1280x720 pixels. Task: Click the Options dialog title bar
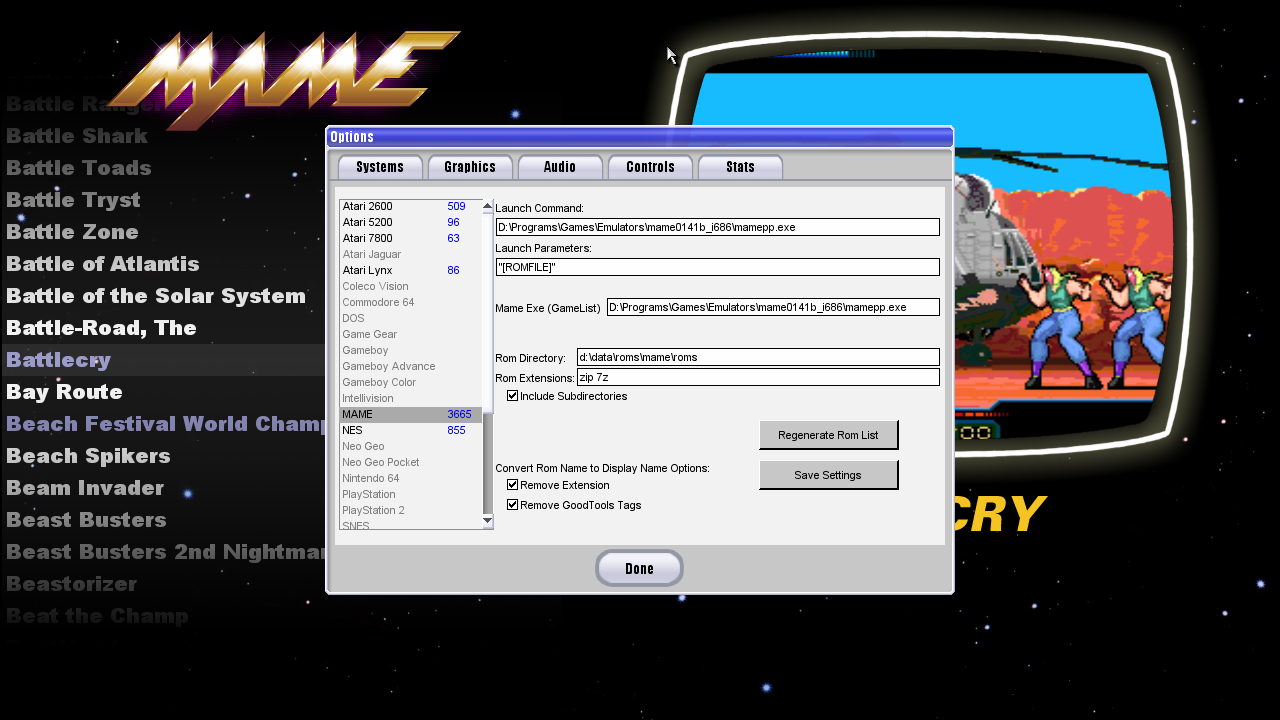coord(640,137)
